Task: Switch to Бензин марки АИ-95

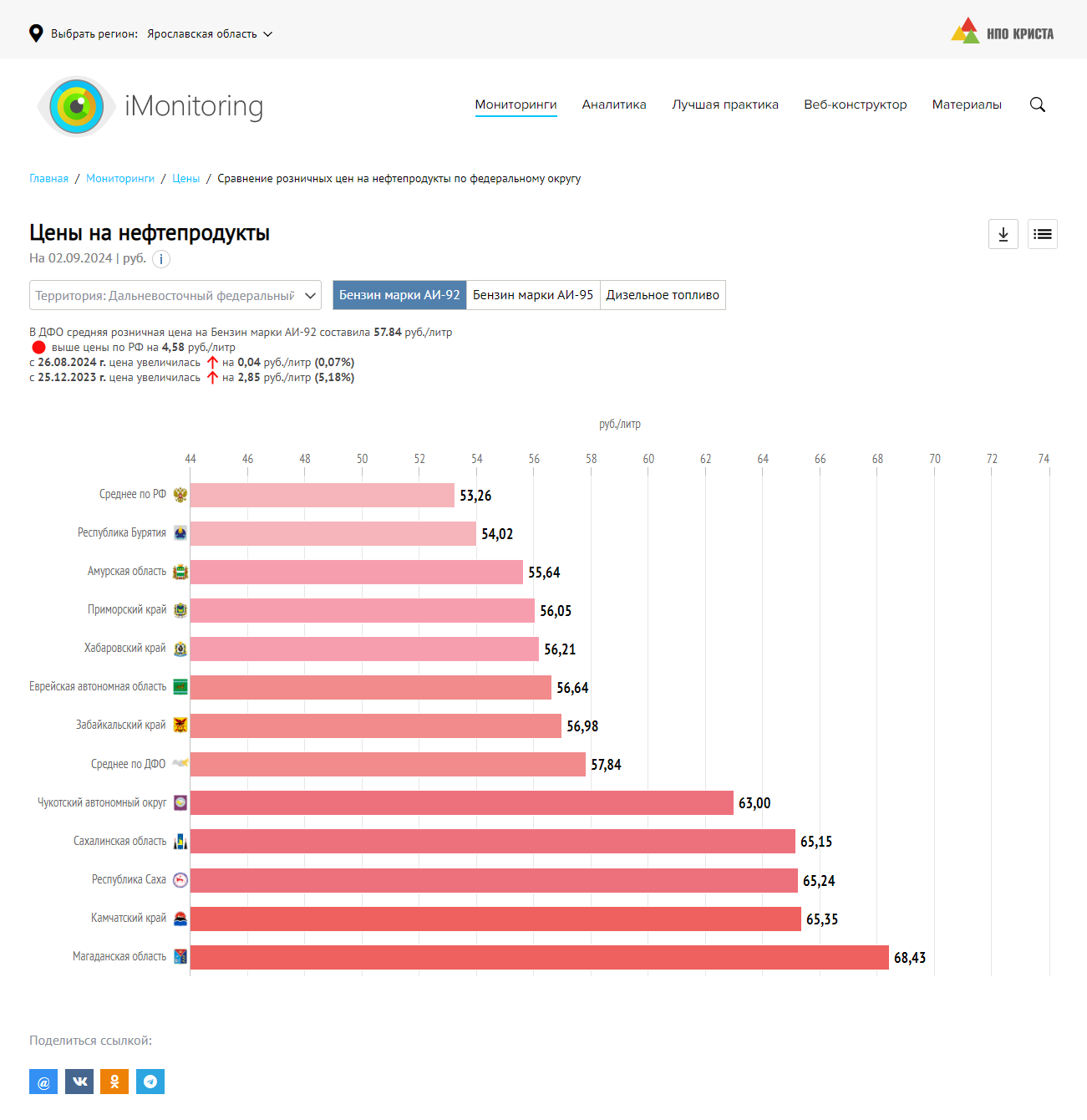Action: tap(533, 295)
